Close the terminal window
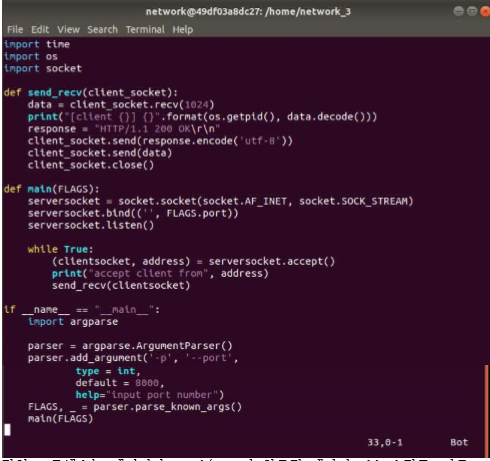Image resolution: width=490 pixels, height=461 pixels. coord(485,11)
